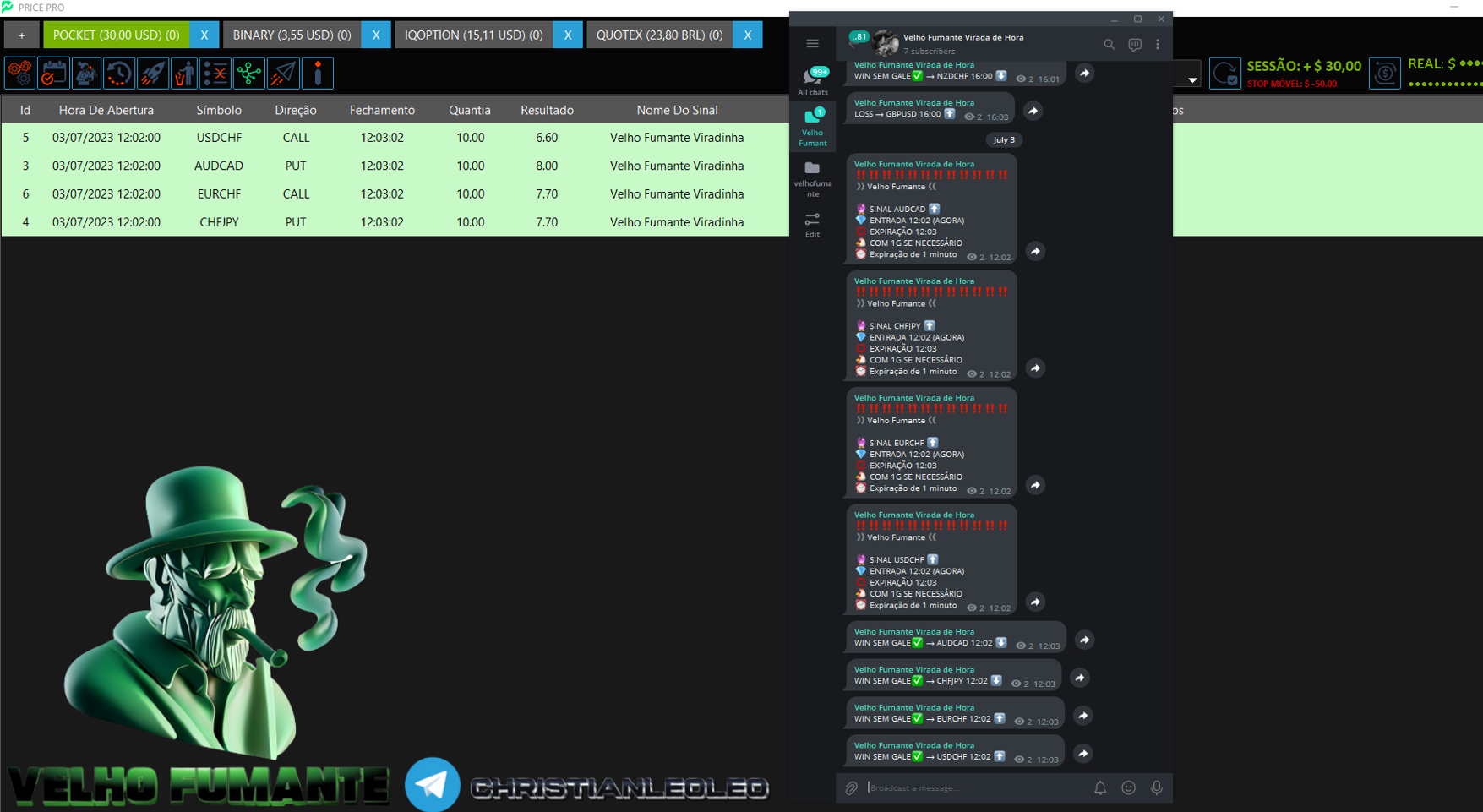Open All chats folder in Telegram sidebar

click(x=813, y=81)
